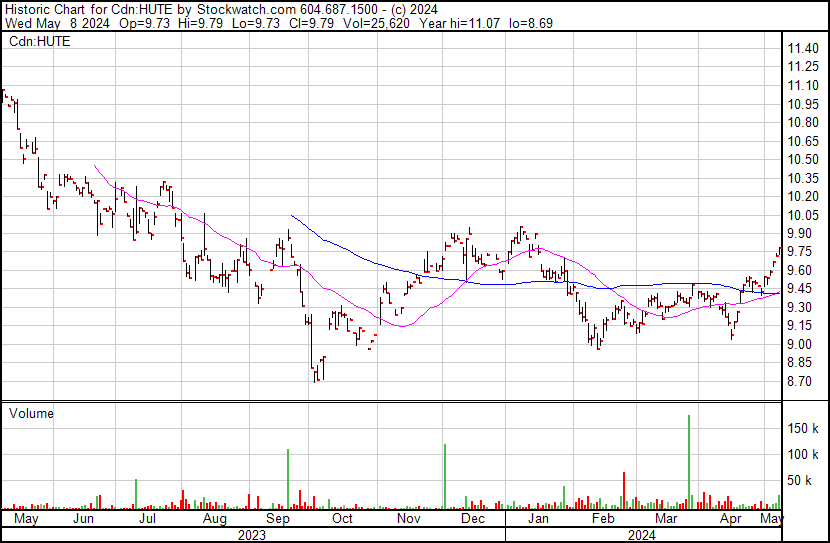Click the 'Historic Chart for Cdn:HUTE' title text

[x=88, y=10]
